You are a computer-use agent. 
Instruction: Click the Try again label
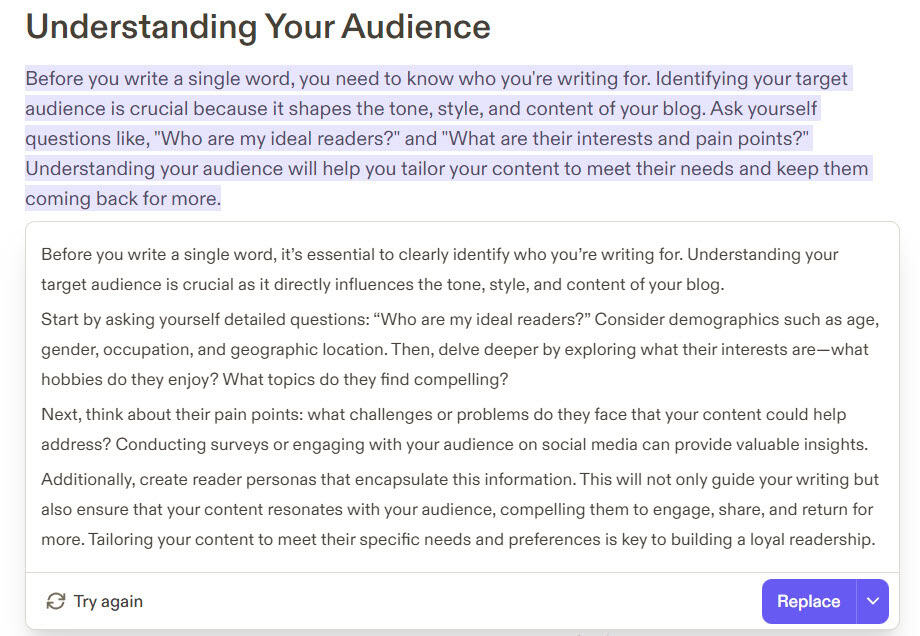pyautogui.click(x=107, y=601)
